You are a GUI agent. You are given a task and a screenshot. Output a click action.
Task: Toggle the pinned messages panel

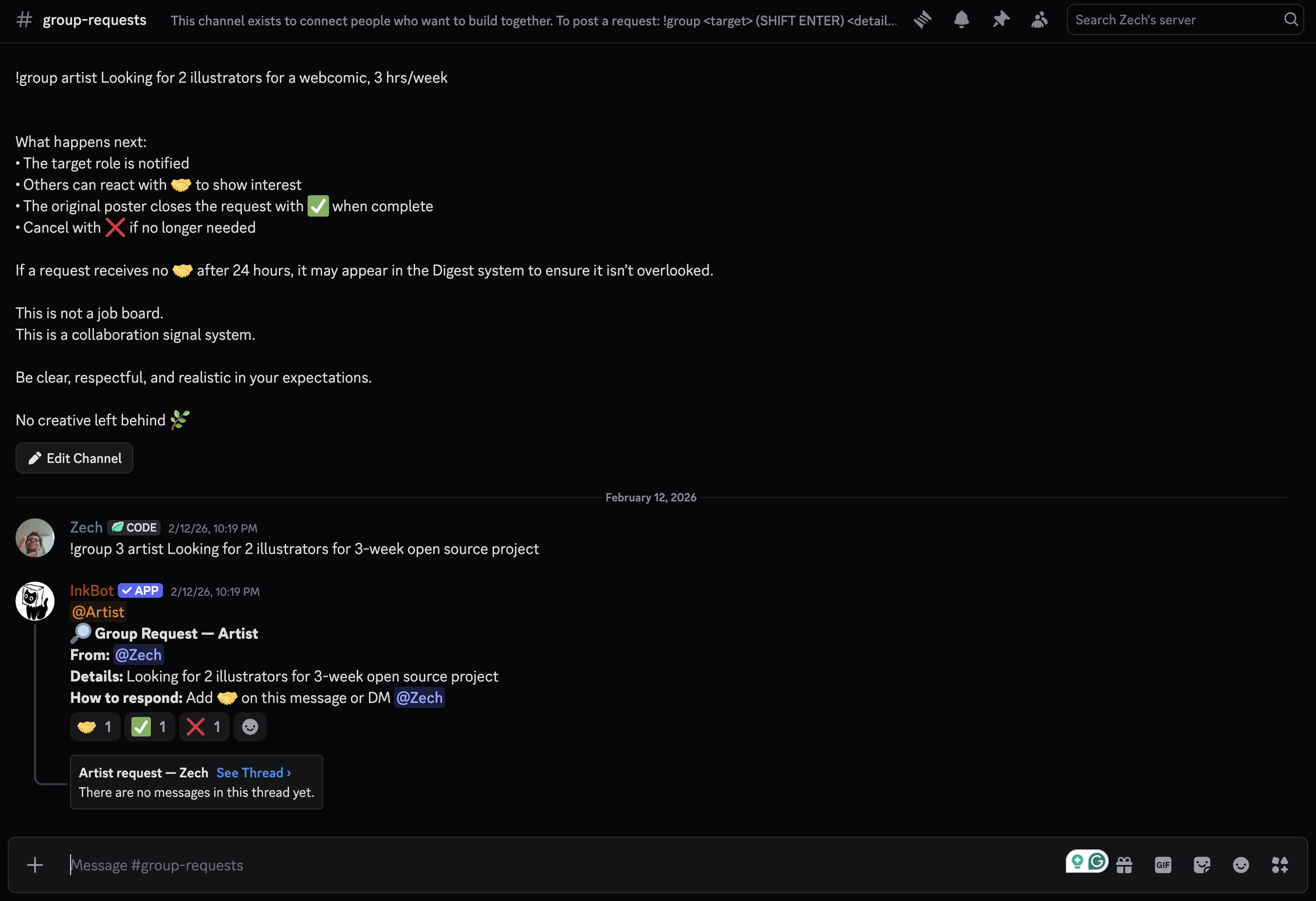point(1001,19)
